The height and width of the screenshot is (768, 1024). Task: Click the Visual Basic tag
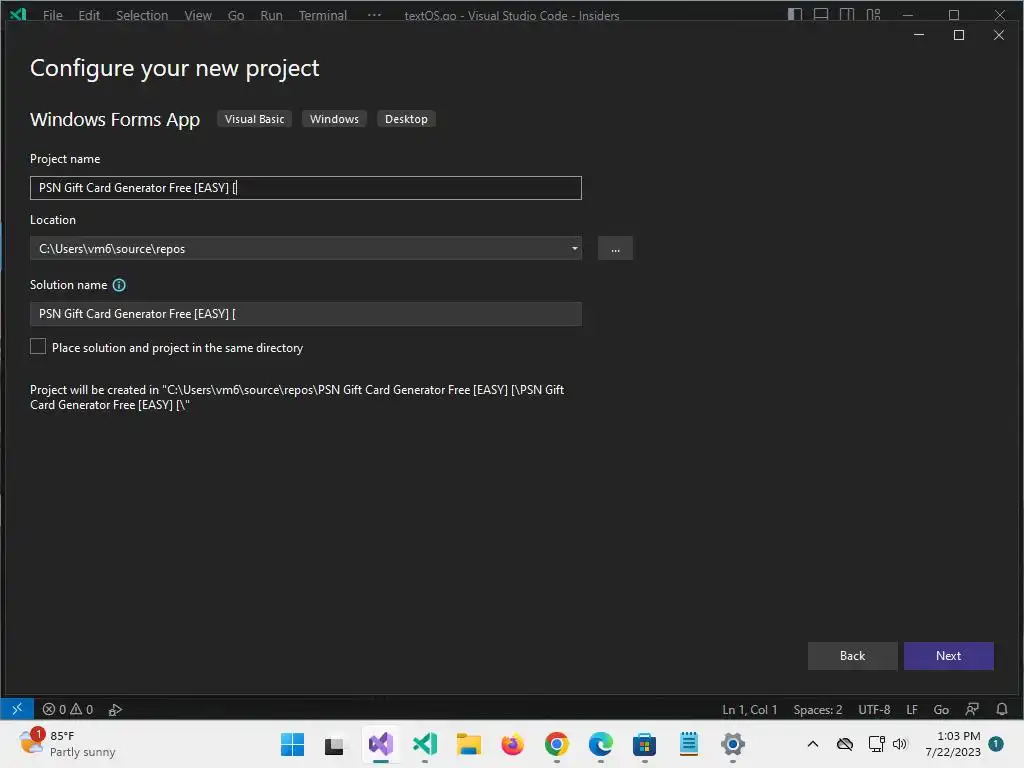255,119
